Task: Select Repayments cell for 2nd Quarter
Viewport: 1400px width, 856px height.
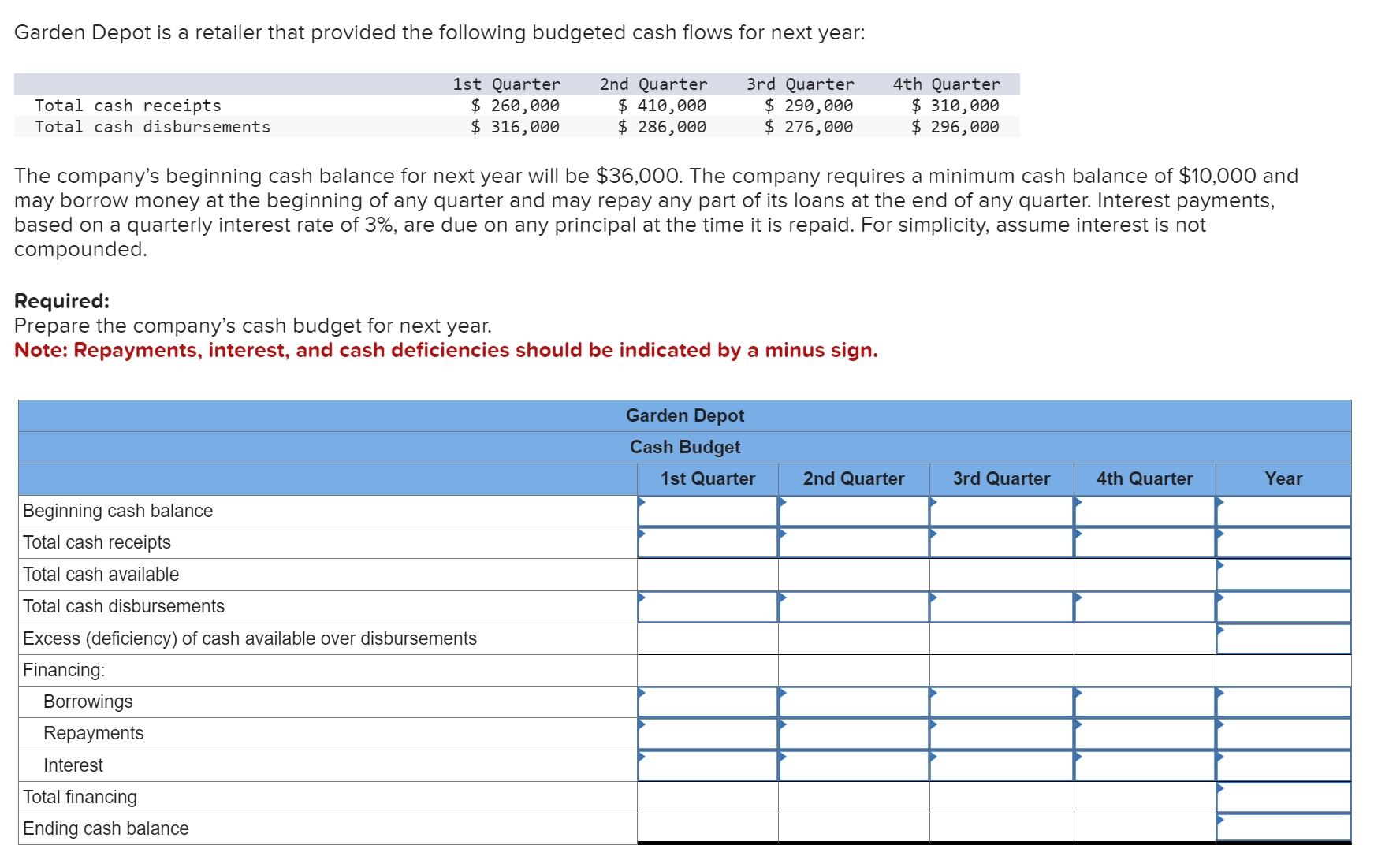Action: click(854, 734)
